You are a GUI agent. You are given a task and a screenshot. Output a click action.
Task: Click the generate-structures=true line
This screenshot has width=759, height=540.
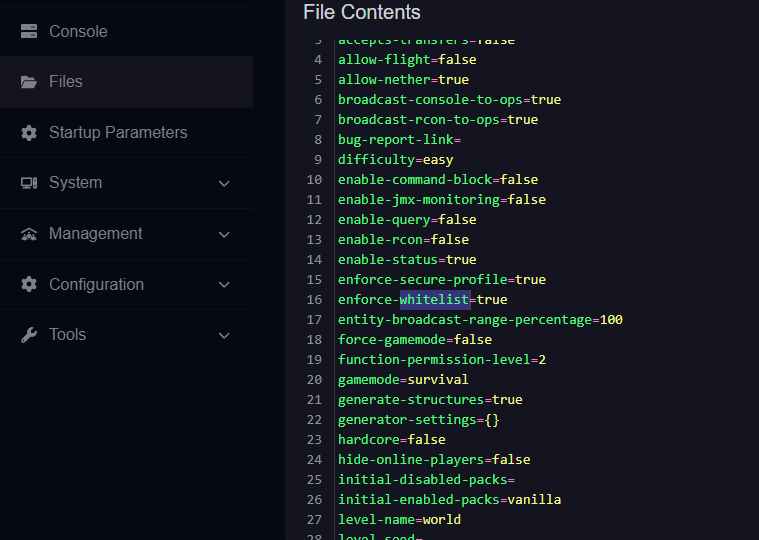point(430,400)
